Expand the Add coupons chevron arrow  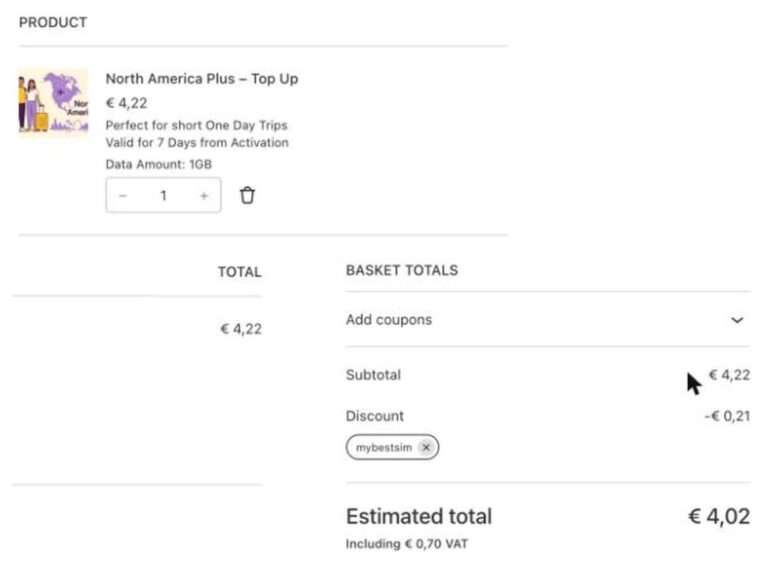[737, 320]
